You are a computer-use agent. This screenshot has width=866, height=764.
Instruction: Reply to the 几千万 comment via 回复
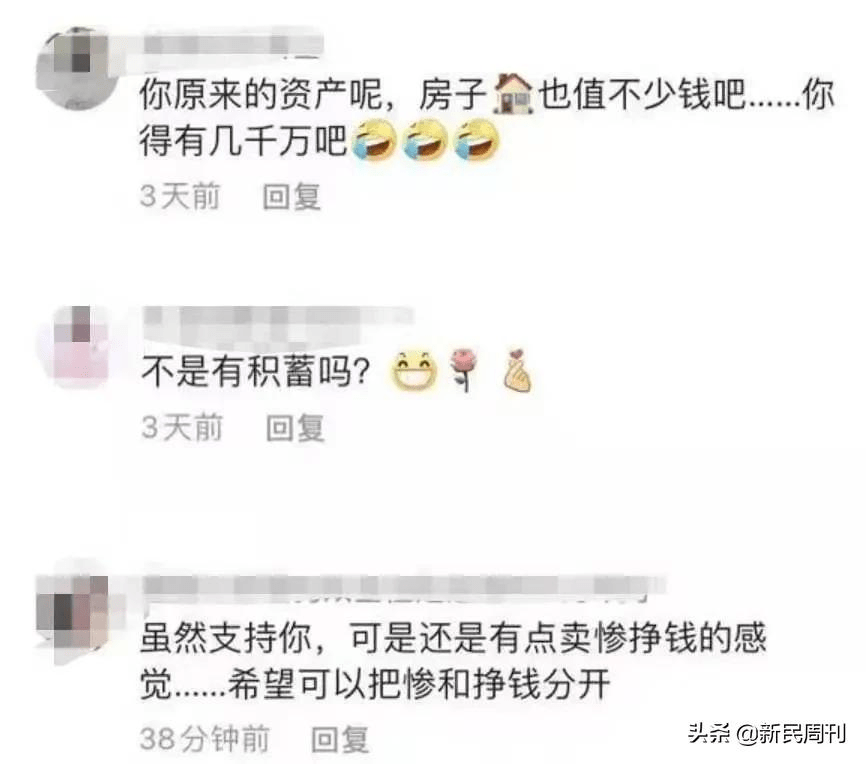click(292, 197)
